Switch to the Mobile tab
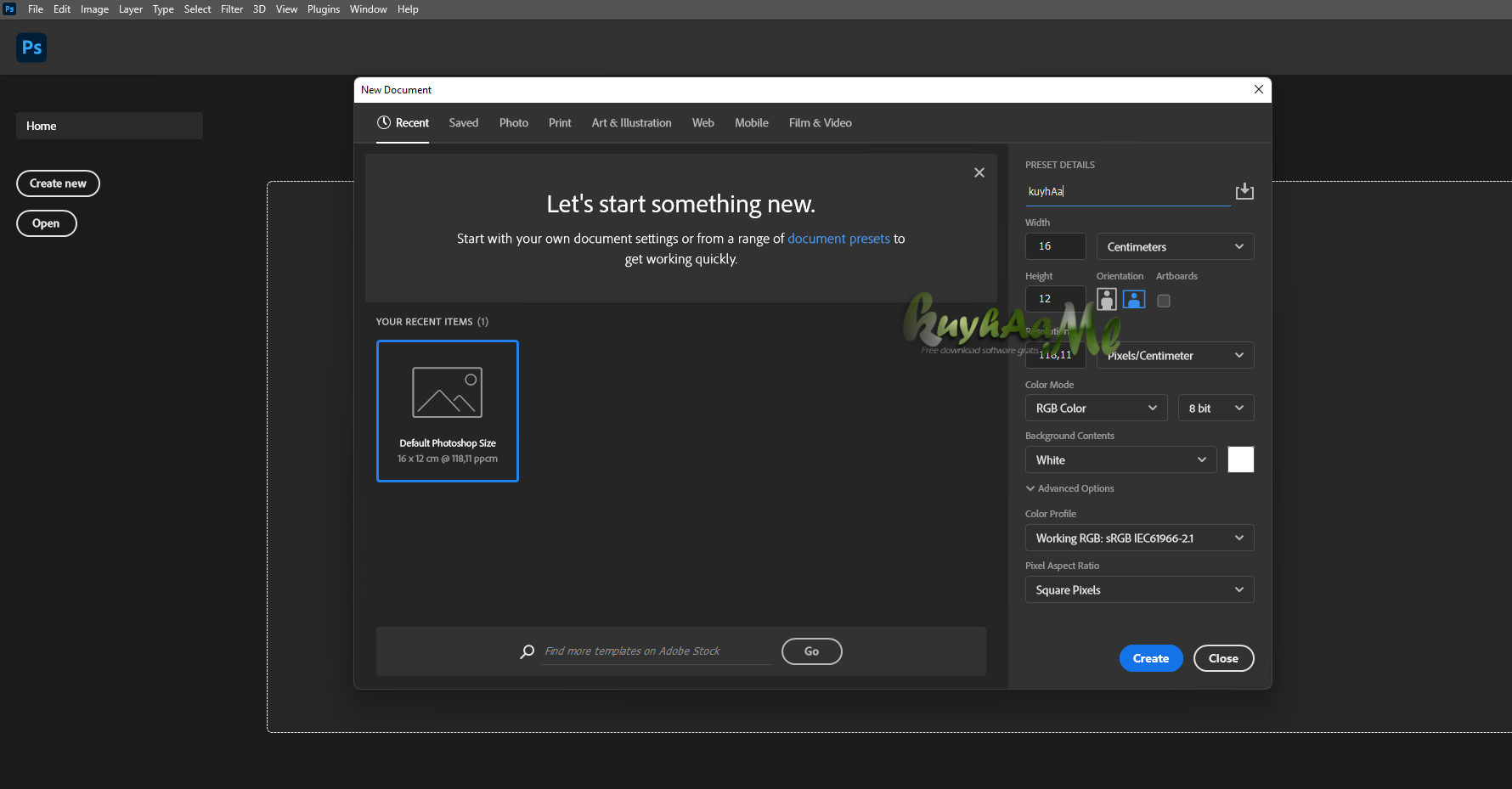This screenshot has width=1512, height=789. coord(752,122)
